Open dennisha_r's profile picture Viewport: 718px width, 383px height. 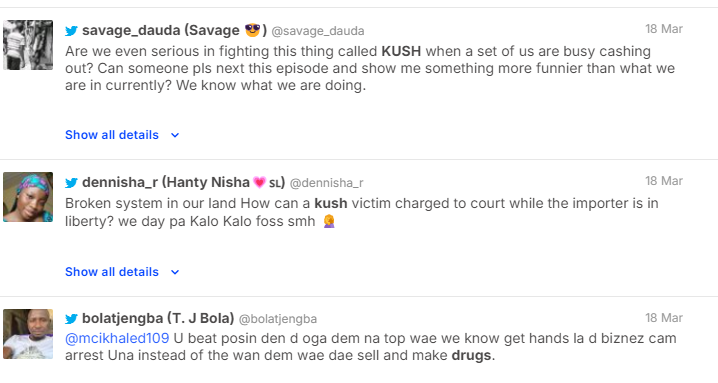click(x=28, y=197)
